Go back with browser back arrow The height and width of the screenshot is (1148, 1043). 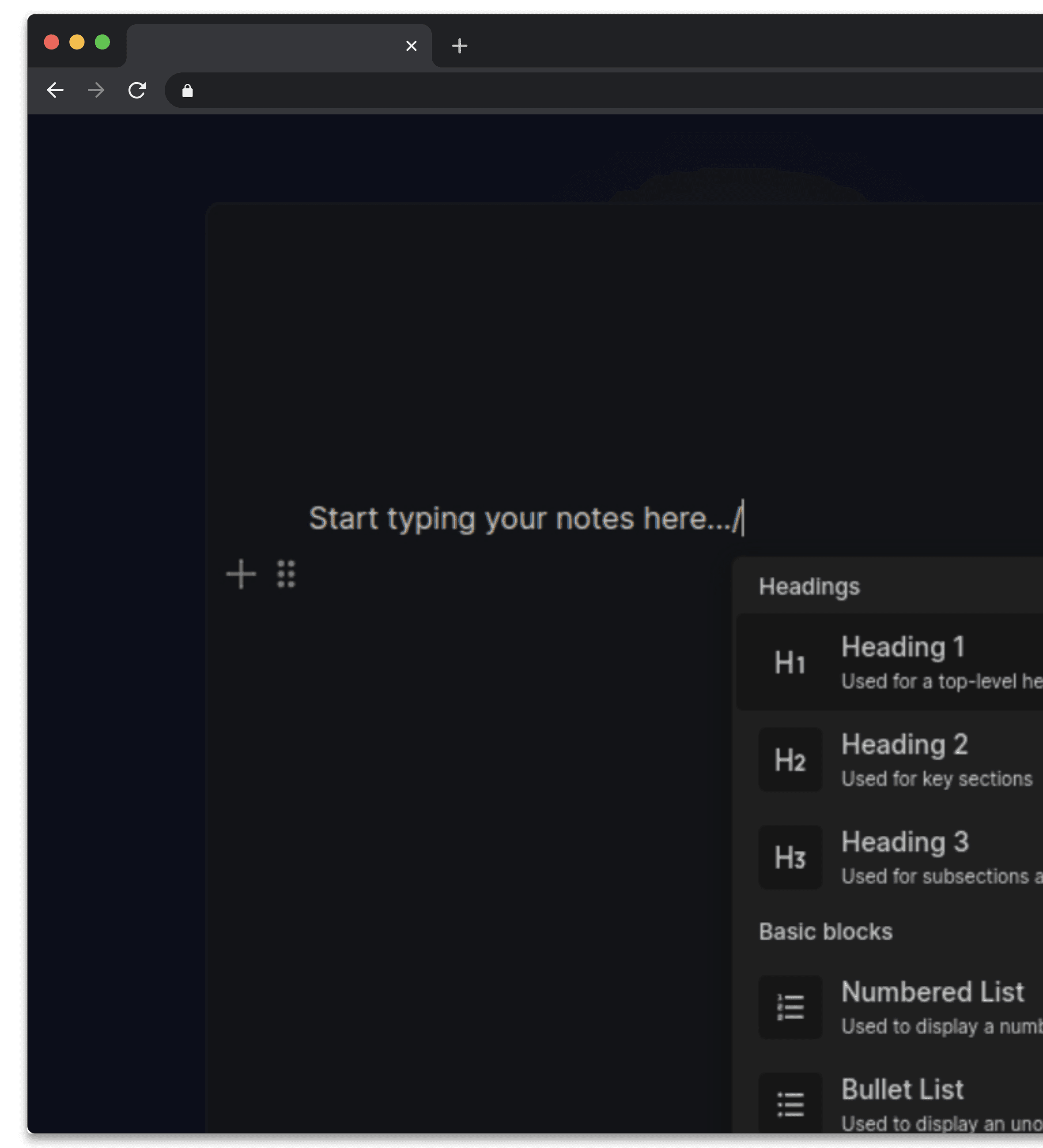[x=55, y=90]
